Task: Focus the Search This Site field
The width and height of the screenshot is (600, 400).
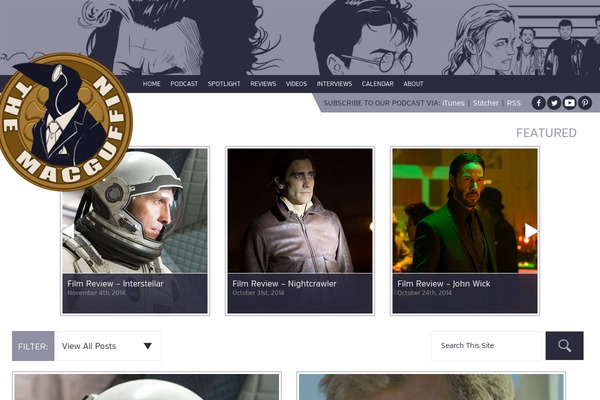Action: 486,346
